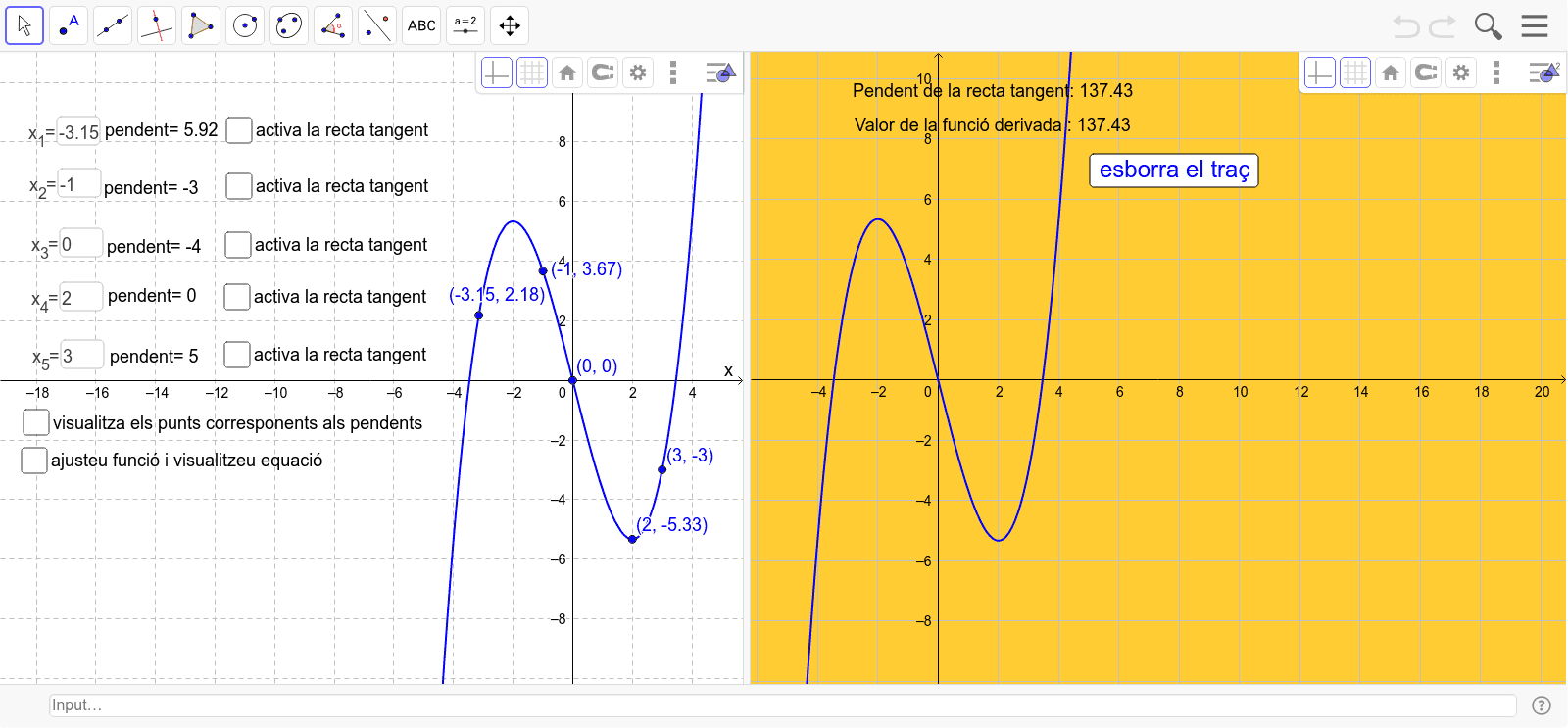Select the Line through two points tool

pyautogui.click(x=113, y=25)
